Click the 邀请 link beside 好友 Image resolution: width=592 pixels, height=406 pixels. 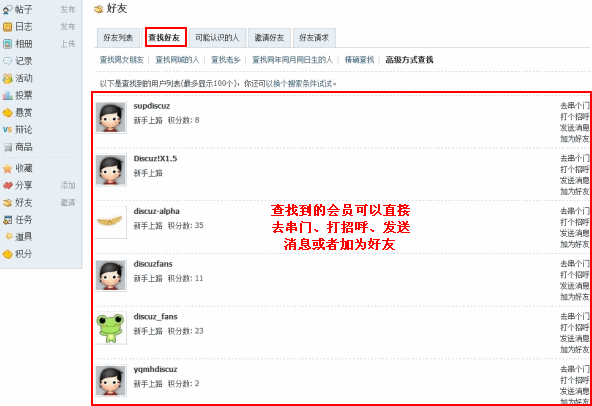[68, 203]
